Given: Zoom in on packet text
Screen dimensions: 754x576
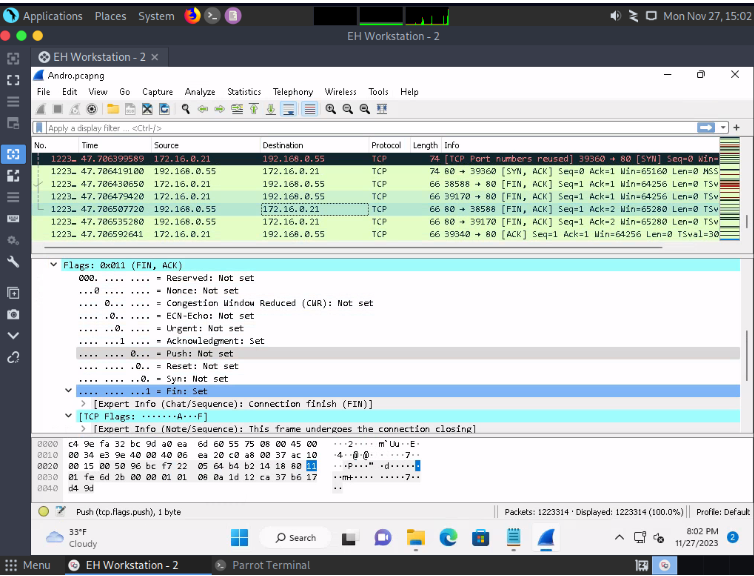Looking at the screenshot, I should [329, 109].
